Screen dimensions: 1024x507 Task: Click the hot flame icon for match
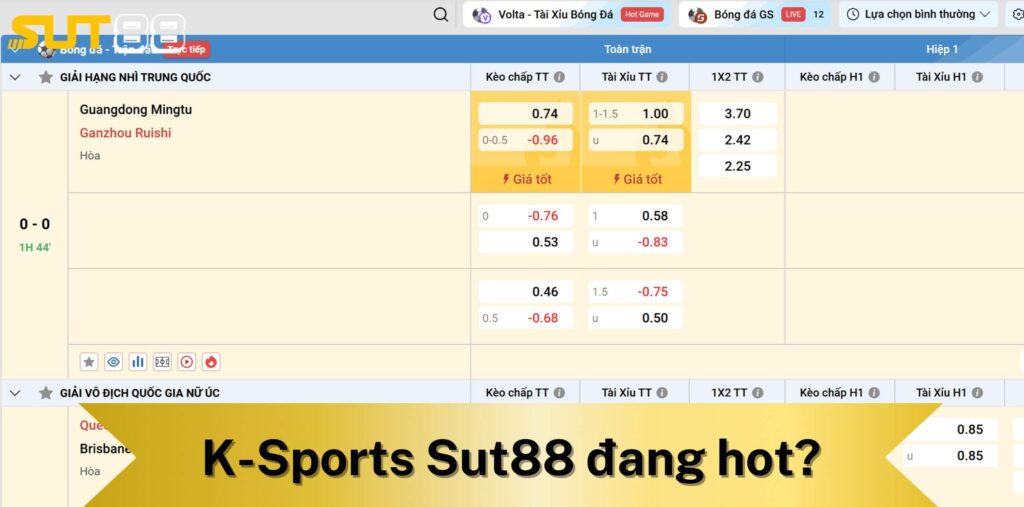(x=211, y=362)
